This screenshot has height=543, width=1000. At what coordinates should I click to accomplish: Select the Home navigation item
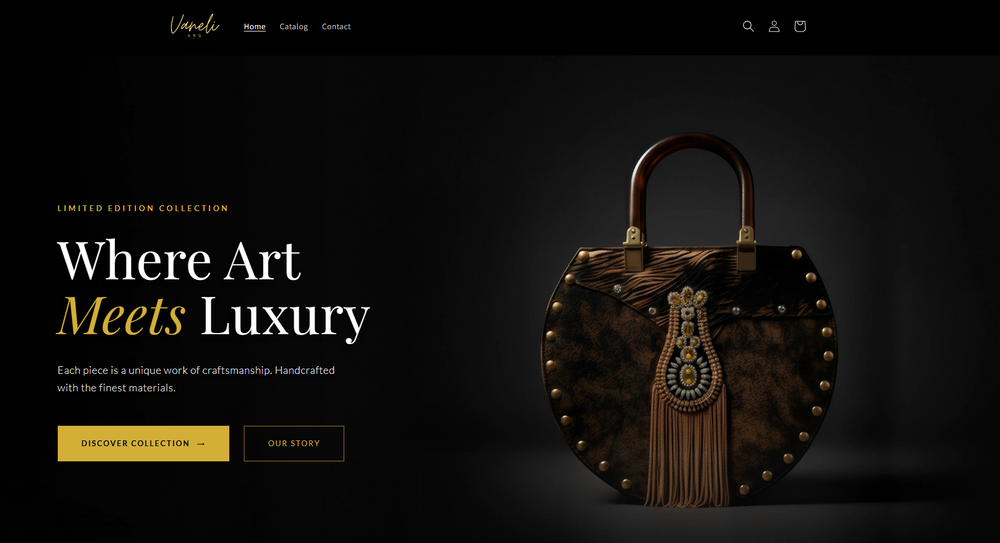click(x=254, y=27)
